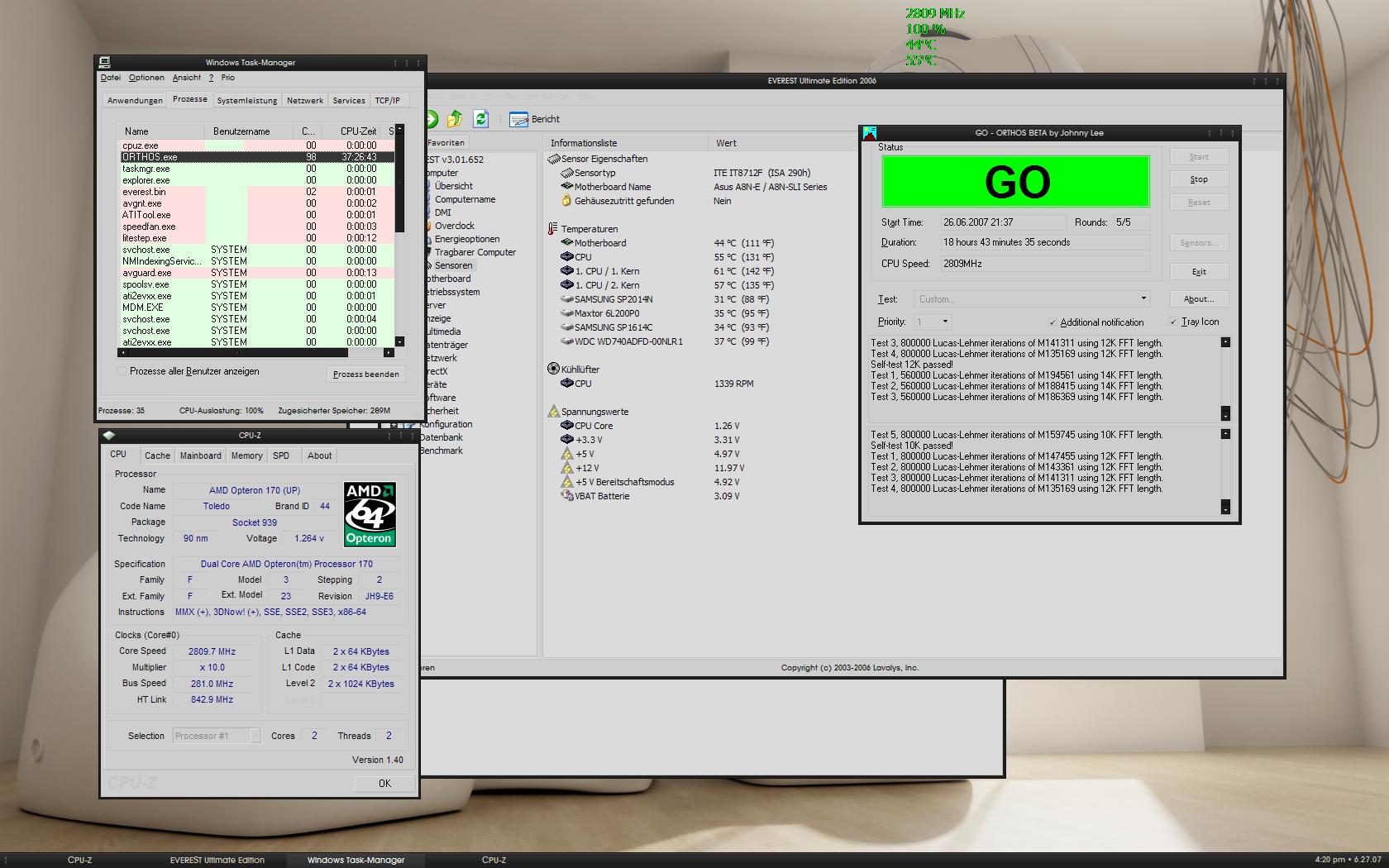Open the Optionen menu in Task-Manager

click(146, 78)
